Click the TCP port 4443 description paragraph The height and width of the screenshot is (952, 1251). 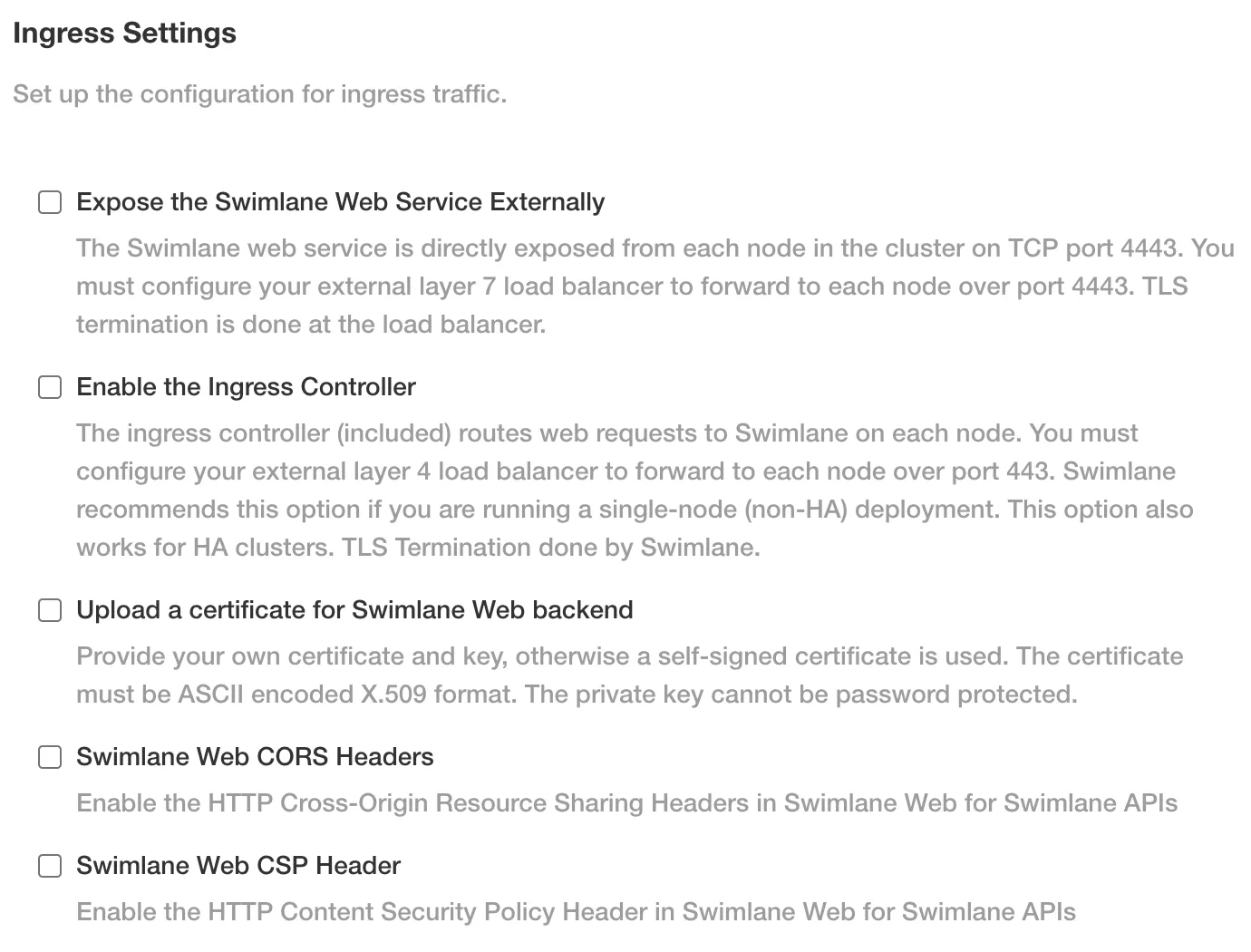[x=655, y=287]
